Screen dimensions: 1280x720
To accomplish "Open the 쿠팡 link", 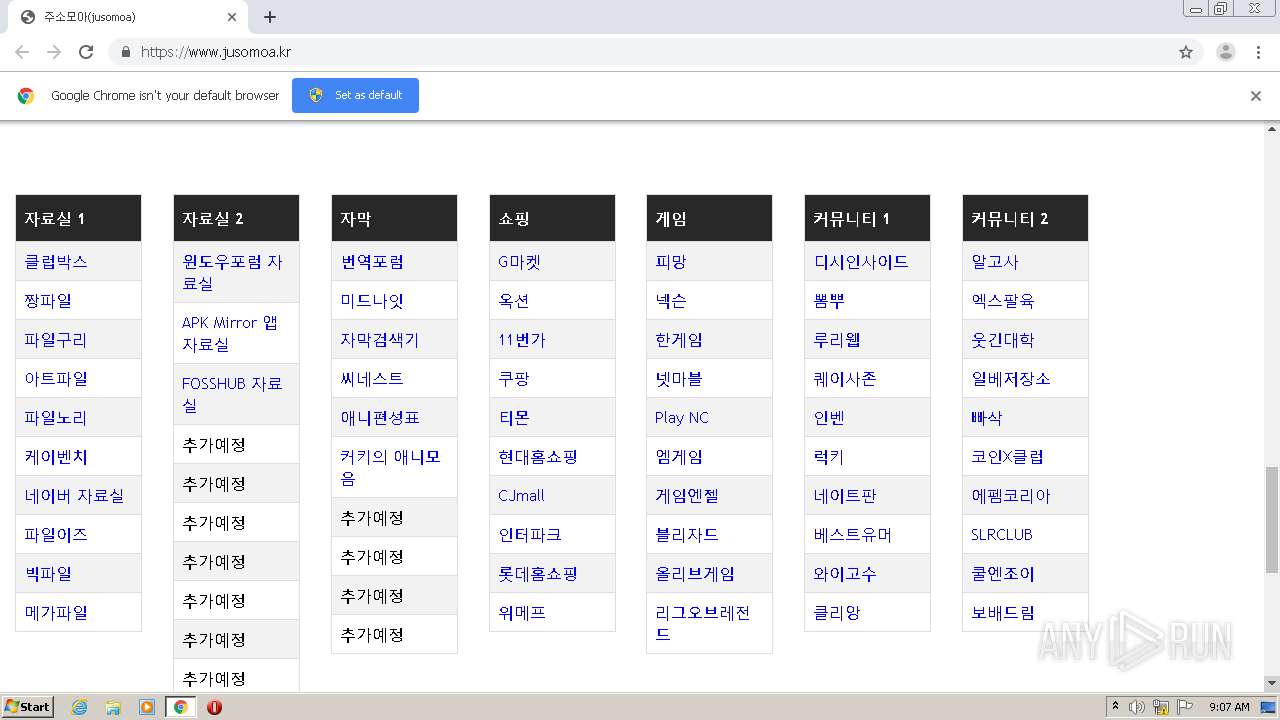I will pos(514,378).
